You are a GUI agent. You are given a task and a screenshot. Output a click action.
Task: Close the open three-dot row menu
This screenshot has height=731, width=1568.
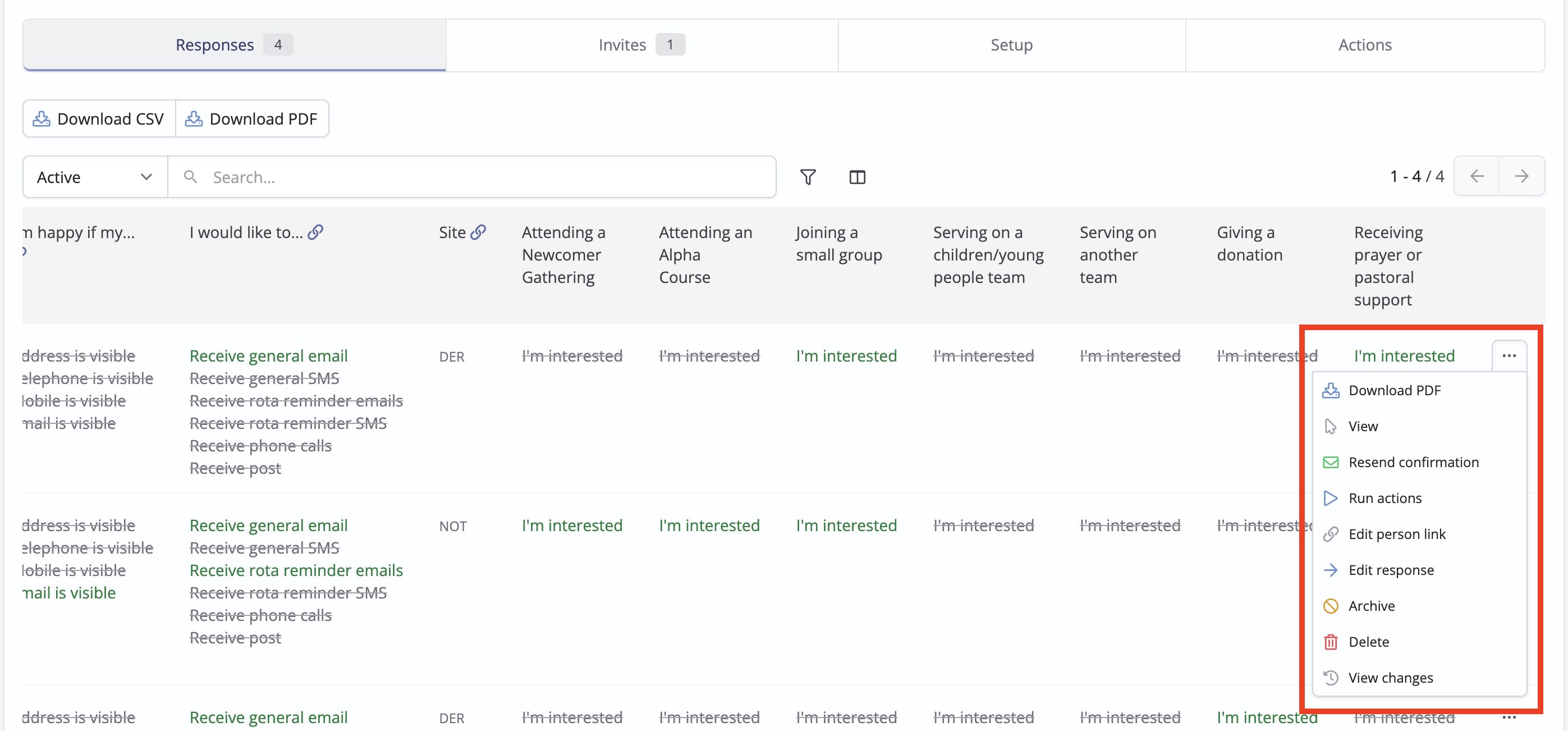[x=1509, y=356]
